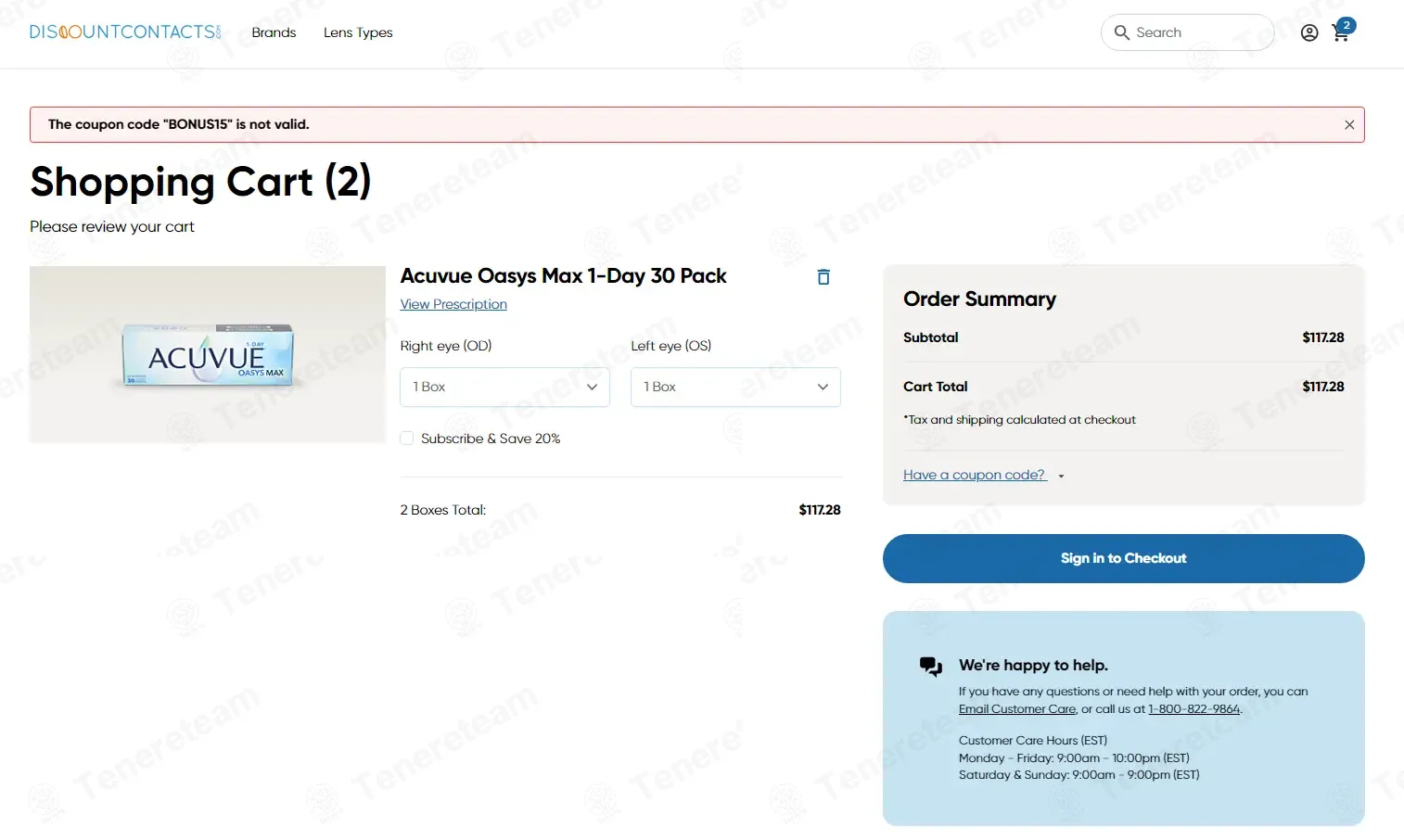This screenshot has height=840, width=1404.
Task: Select the Shopping Cart (2) heading
Action: click(200, 182)
